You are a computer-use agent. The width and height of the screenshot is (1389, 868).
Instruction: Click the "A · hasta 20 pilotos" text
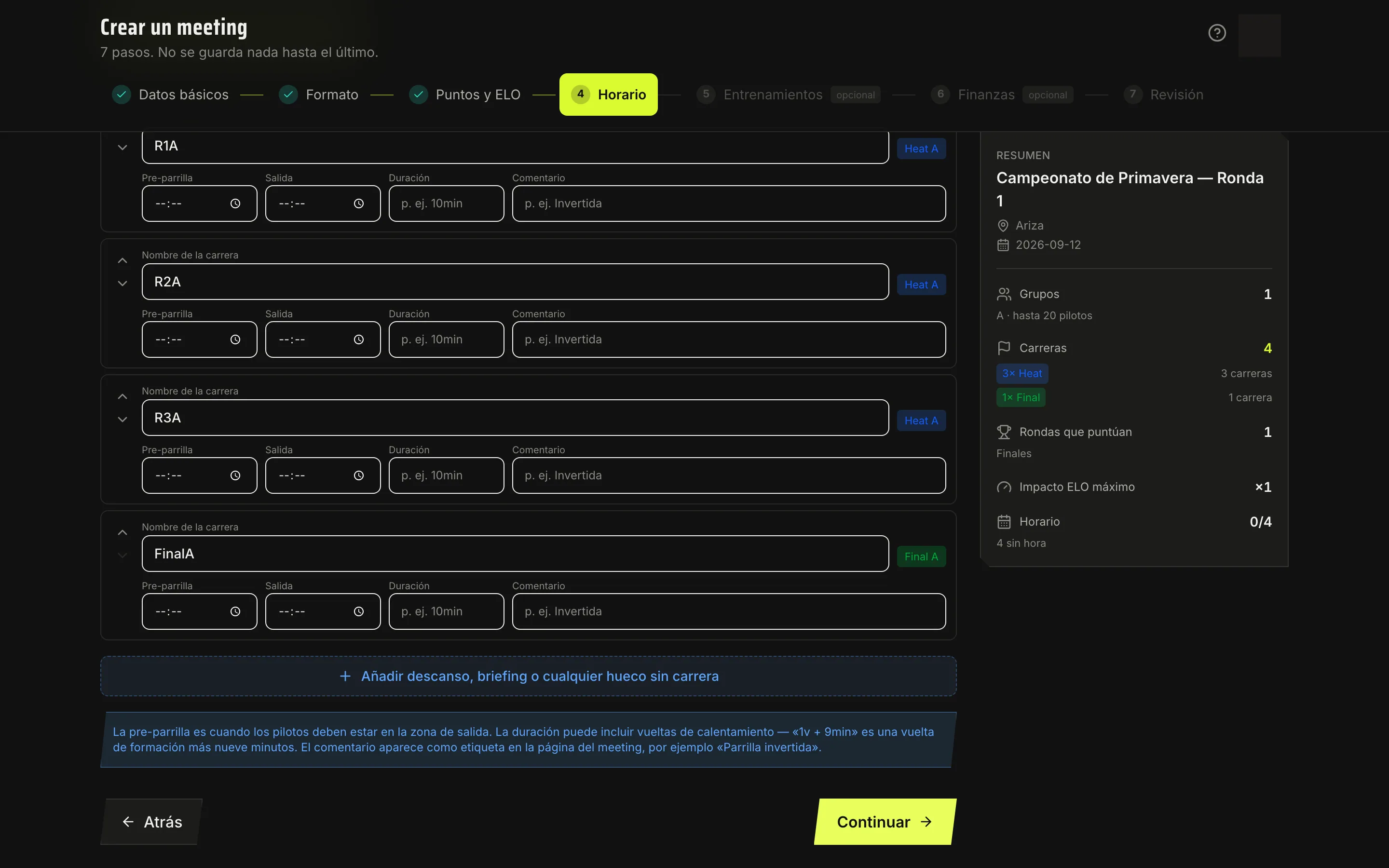[1044, 316]
